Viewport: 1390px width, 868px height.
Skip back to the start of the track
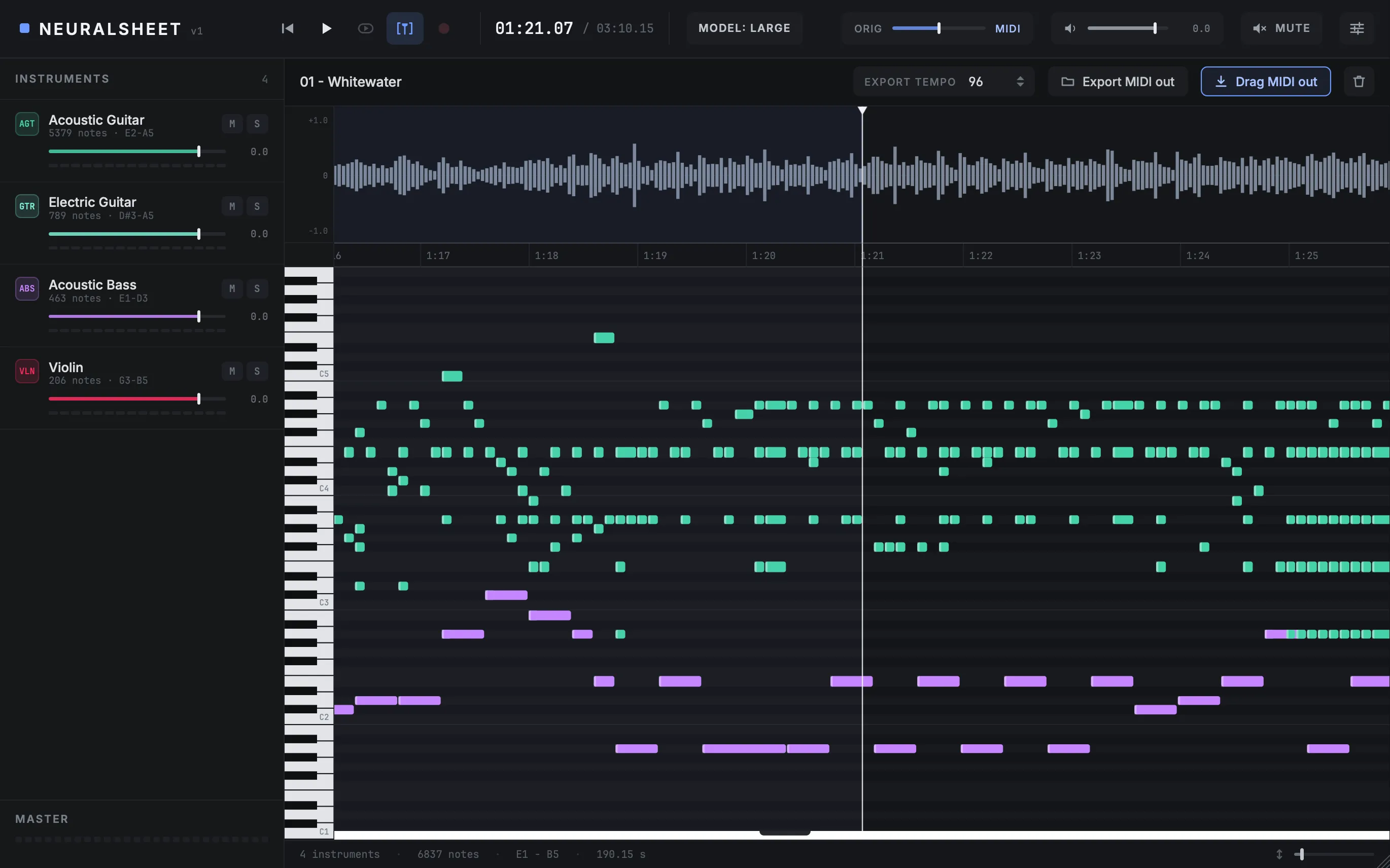(287, 28)
